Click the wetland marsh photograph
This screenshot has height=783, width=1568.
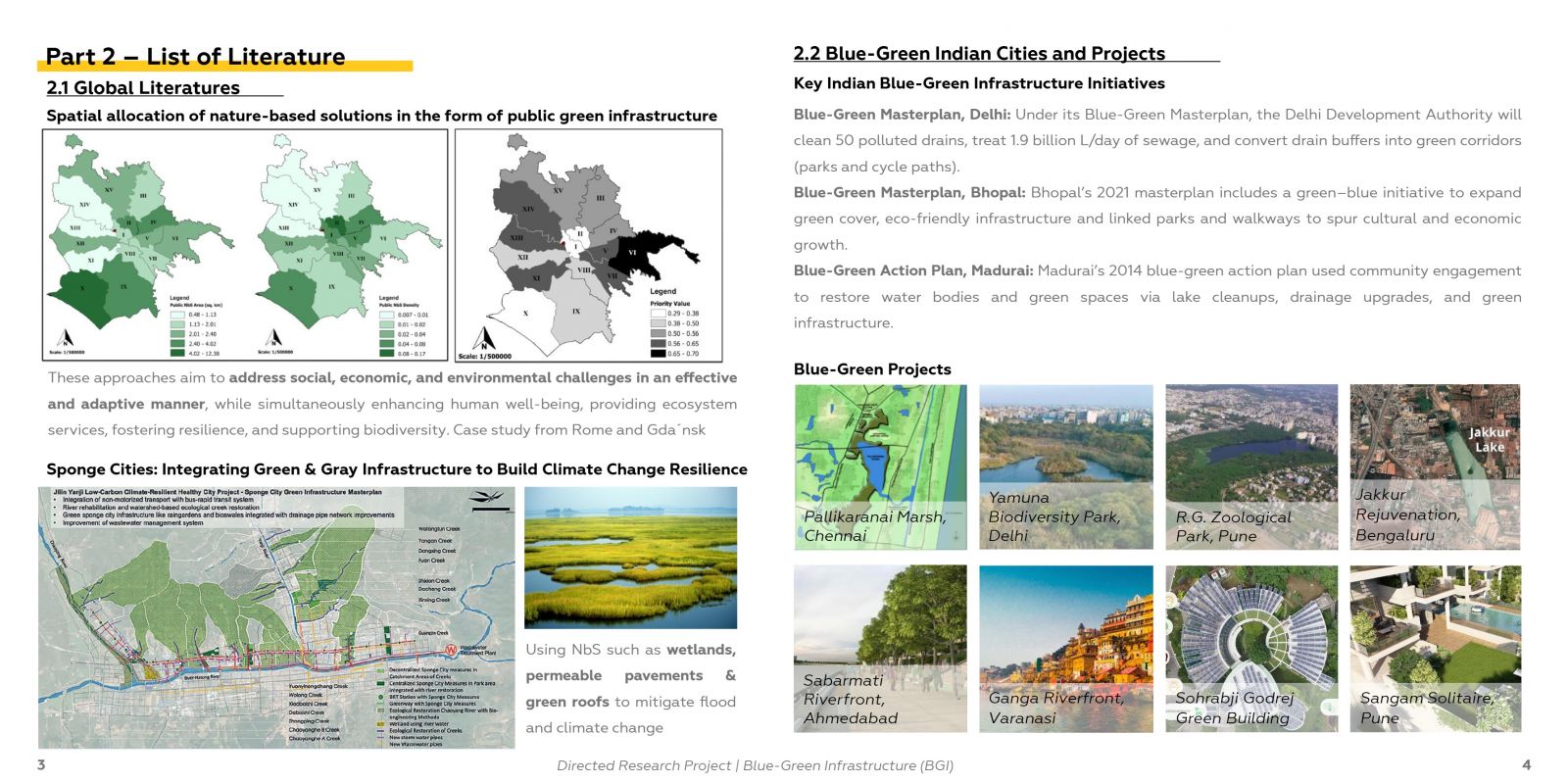pyautogui.click(x=630, y=558)
